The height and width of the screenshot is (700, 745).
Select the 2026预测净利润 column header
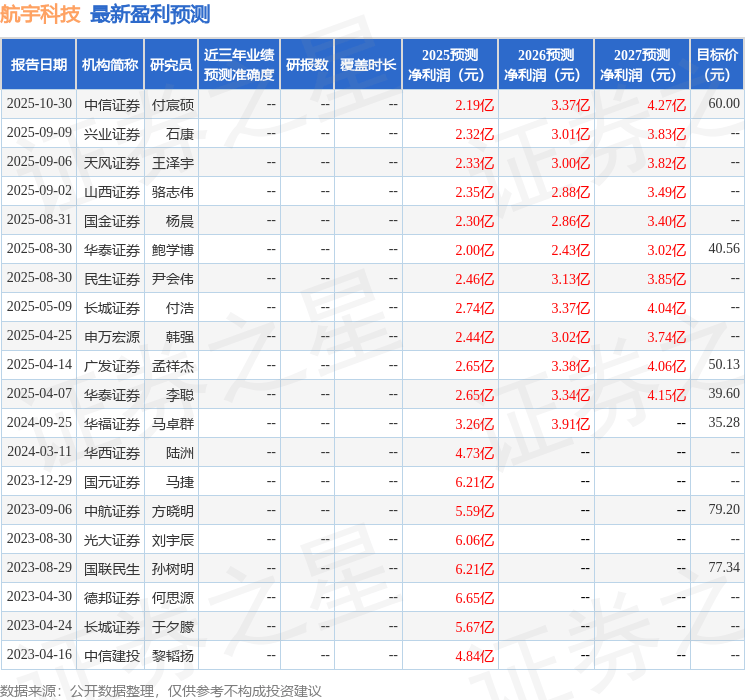[x=546, y=65]
